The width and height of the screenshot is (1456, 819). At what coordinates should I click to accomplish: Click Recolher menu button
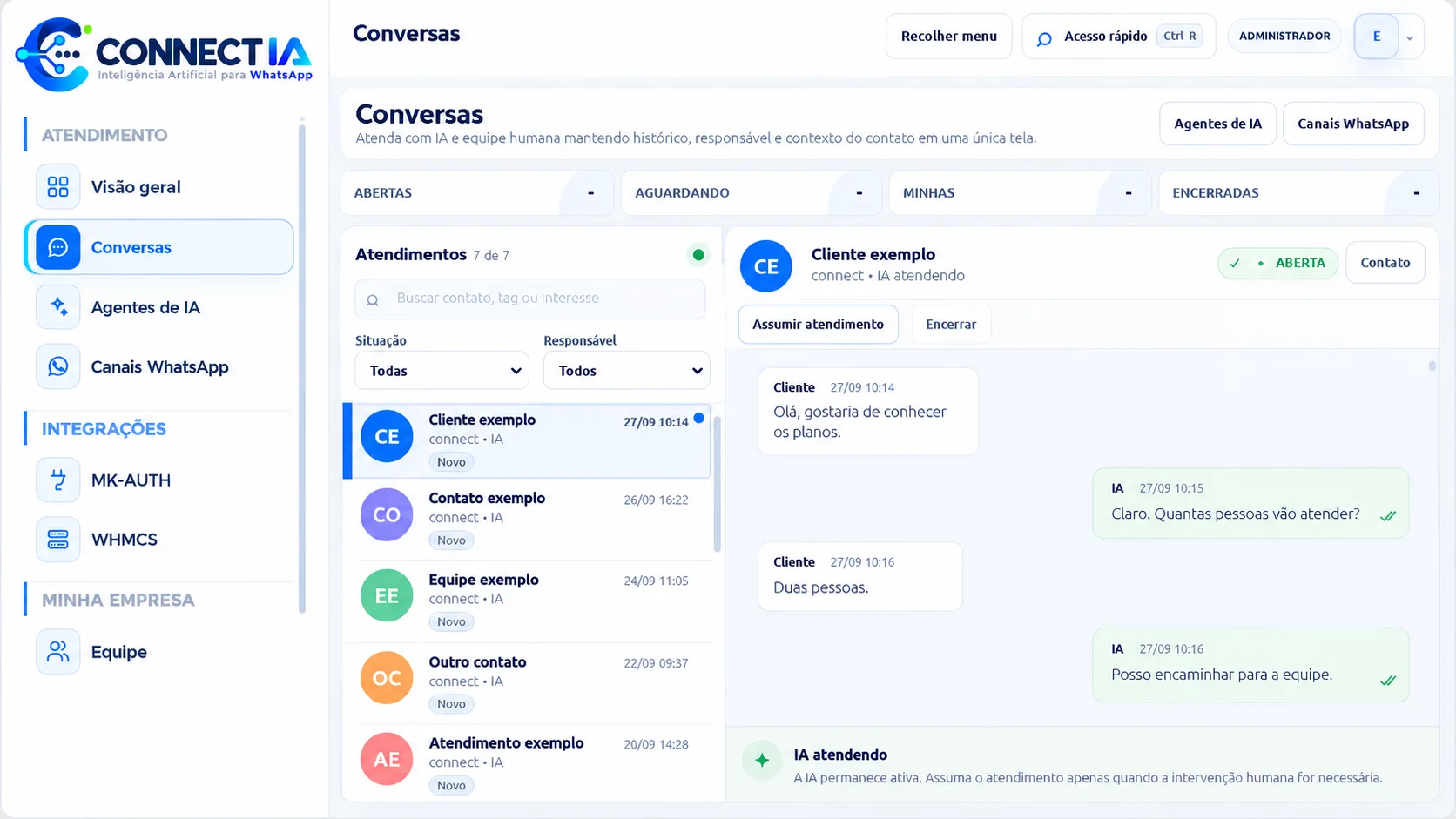(949, 37)
